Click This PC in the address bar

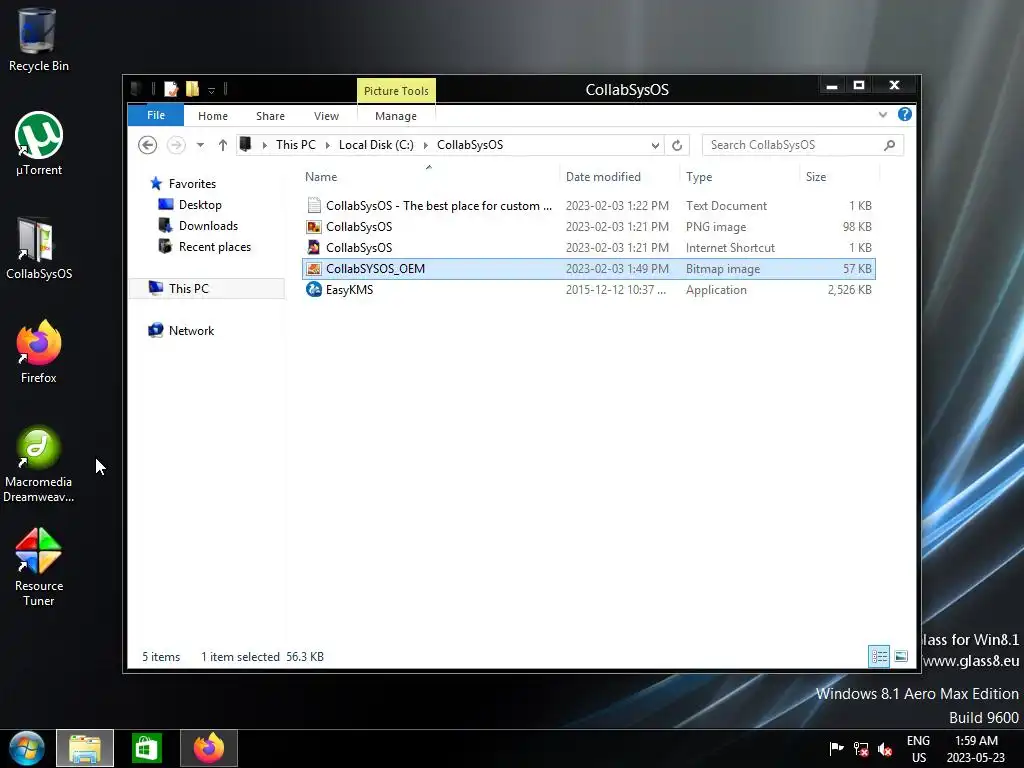(x=296, y=145)
